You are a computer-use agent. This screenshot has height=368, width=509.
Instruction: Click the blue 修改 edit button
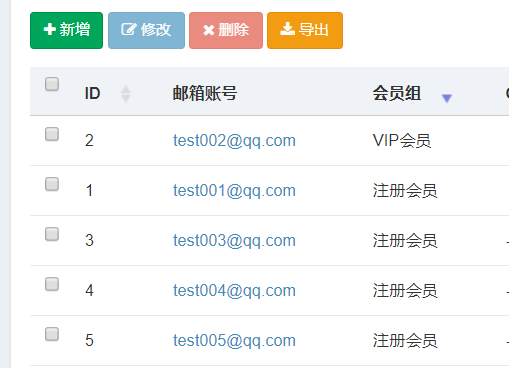click(146, 30)
